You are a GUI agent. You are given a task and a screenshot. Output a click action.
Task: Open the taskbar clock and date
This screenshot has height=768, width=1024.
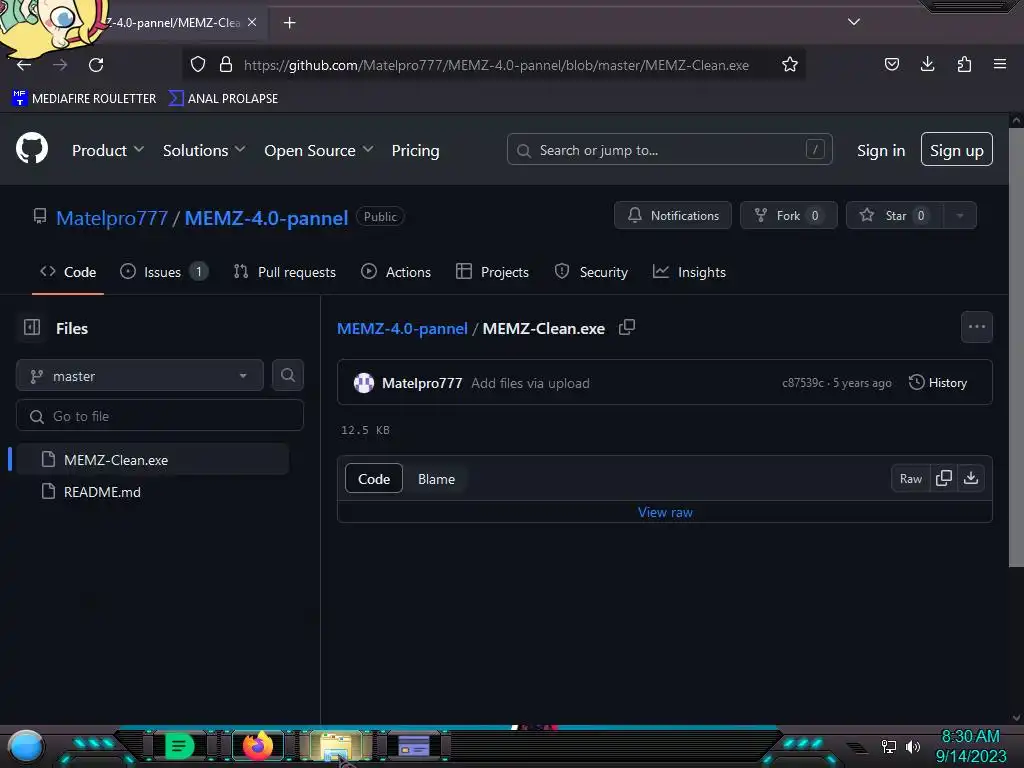pyautogui.click(x=970, y=746)
